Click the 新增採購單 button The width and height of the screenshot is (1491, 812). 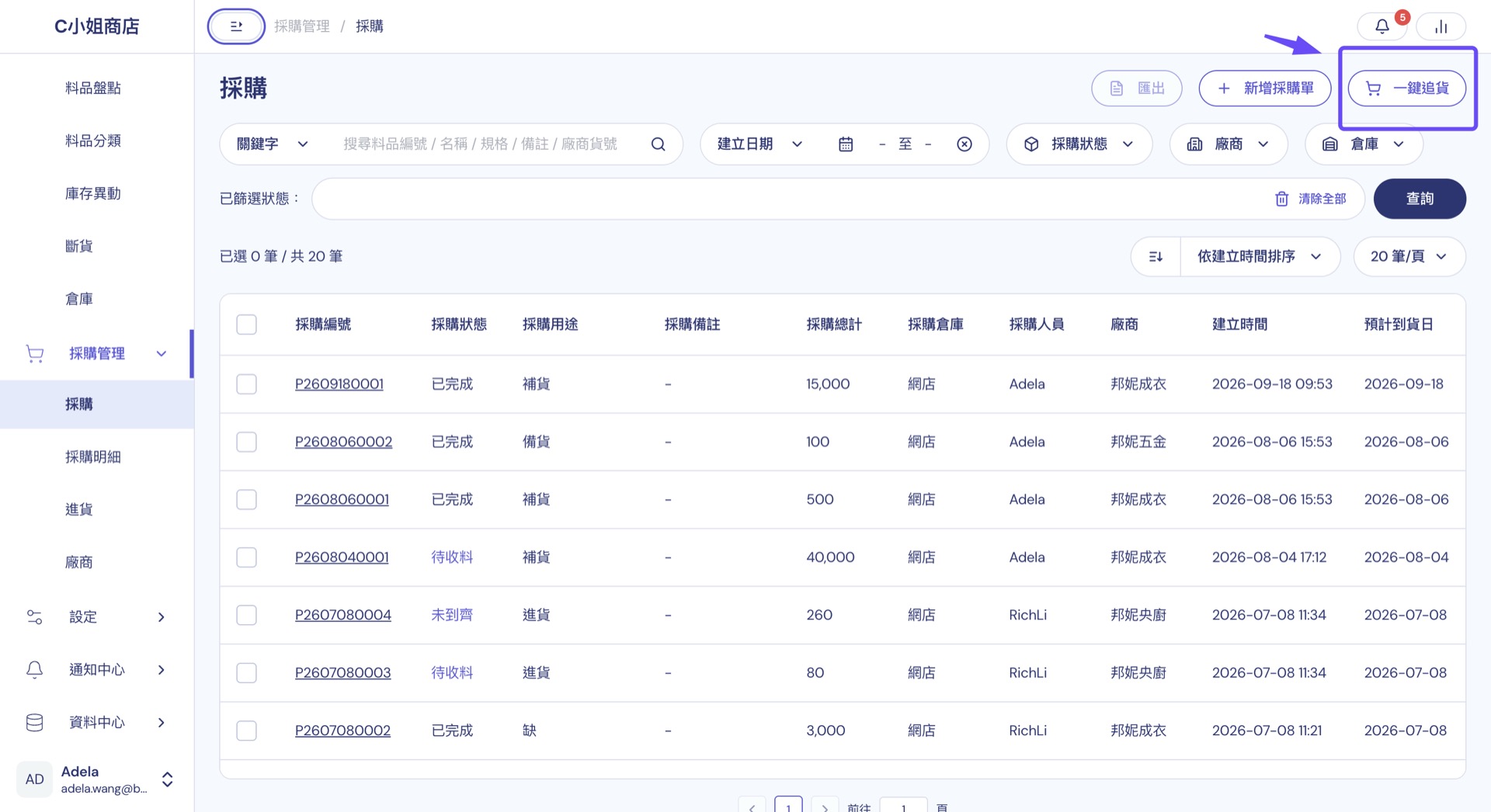[1264, 88]
